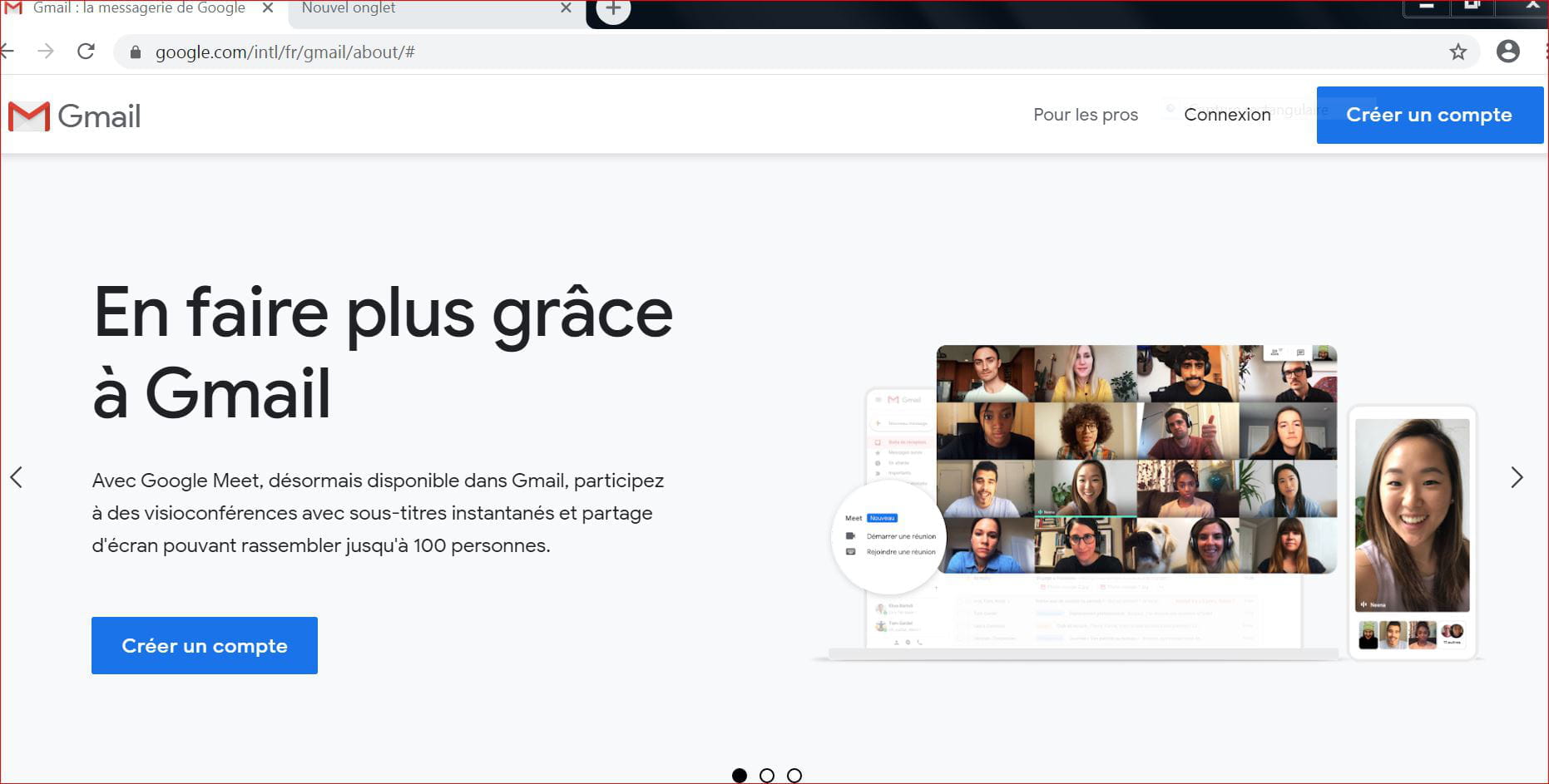Reload the page with the refresh icon
This screenshot has width=1549, height=784.
tap(86, 52)
